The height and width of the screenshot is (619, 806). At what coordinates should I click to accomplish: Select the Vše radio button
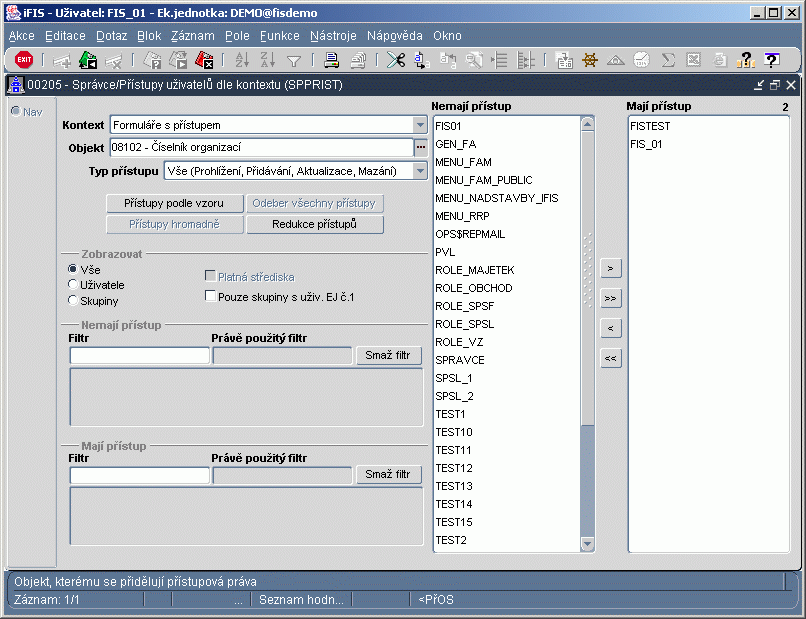point(73,269)
